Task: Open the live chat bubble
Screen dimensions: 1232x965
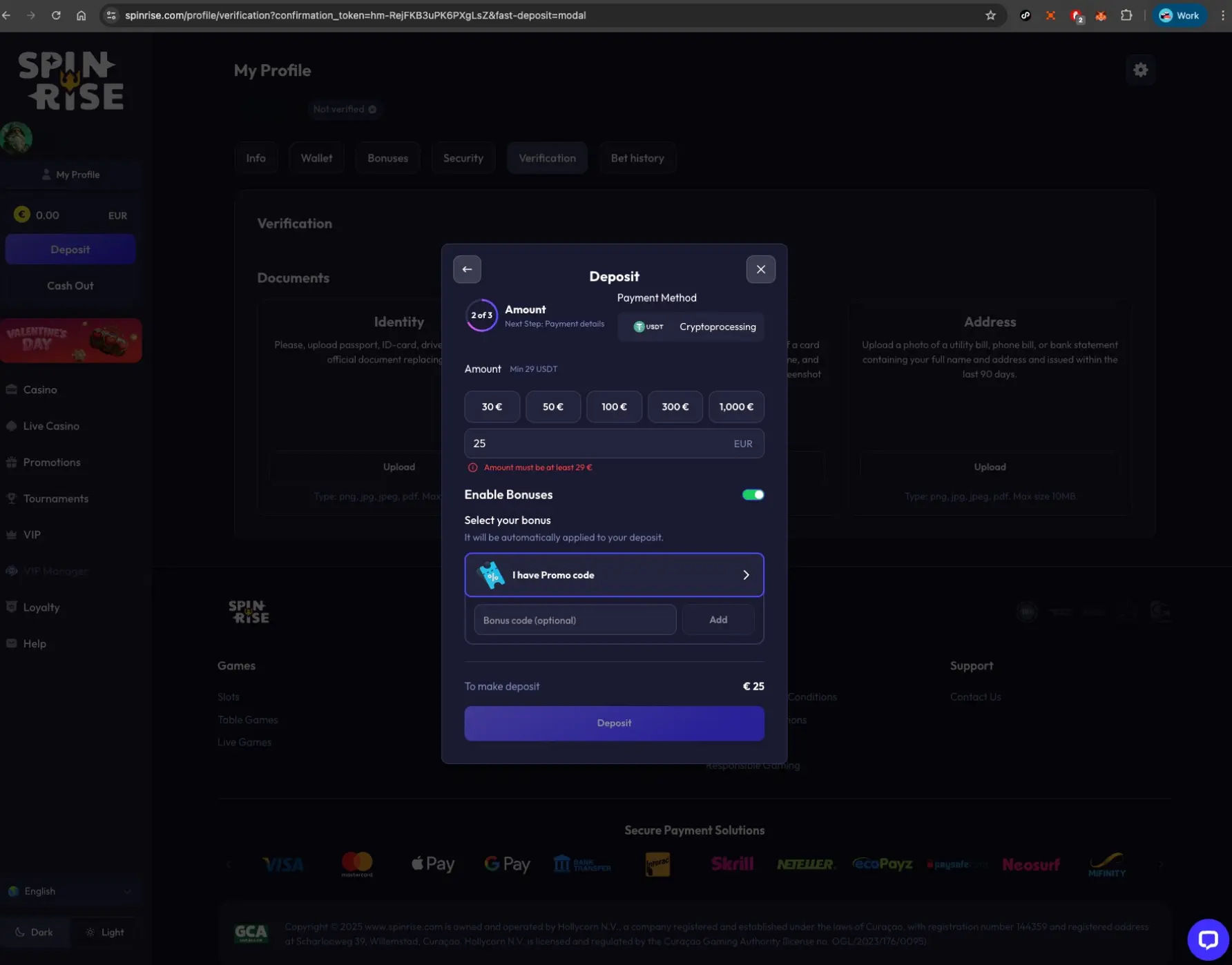Action: click(x=1208, y=939)
